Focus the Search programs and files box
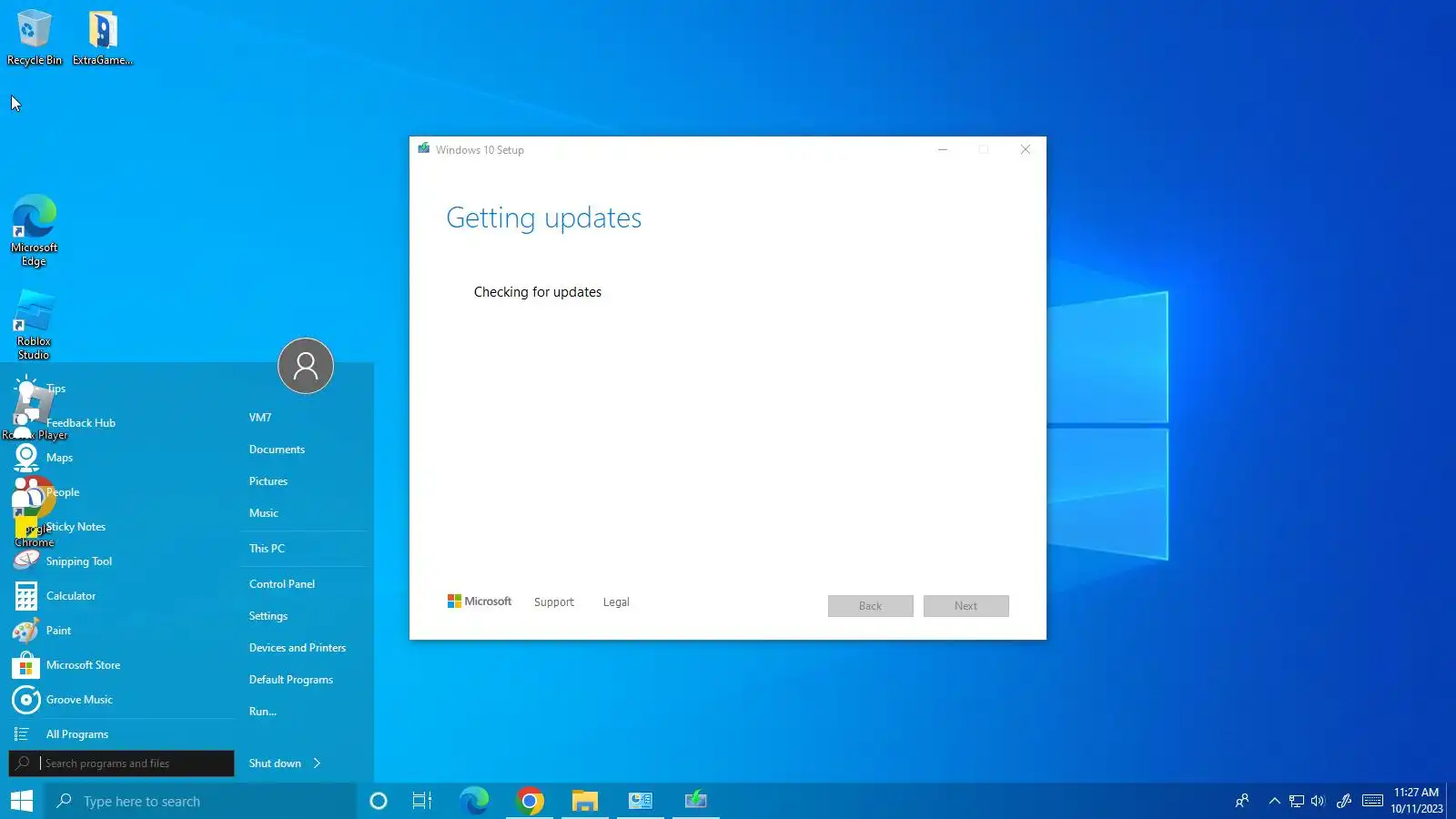This screenshot has height=819, width=1456. (122, 763)
